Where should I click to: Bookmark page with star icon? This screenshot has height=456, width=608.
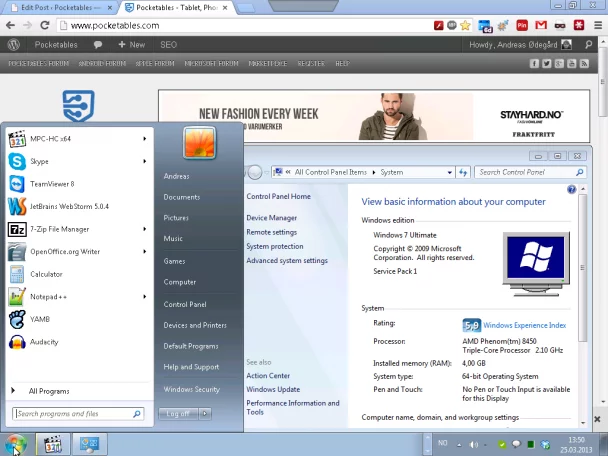coord(465,26)
